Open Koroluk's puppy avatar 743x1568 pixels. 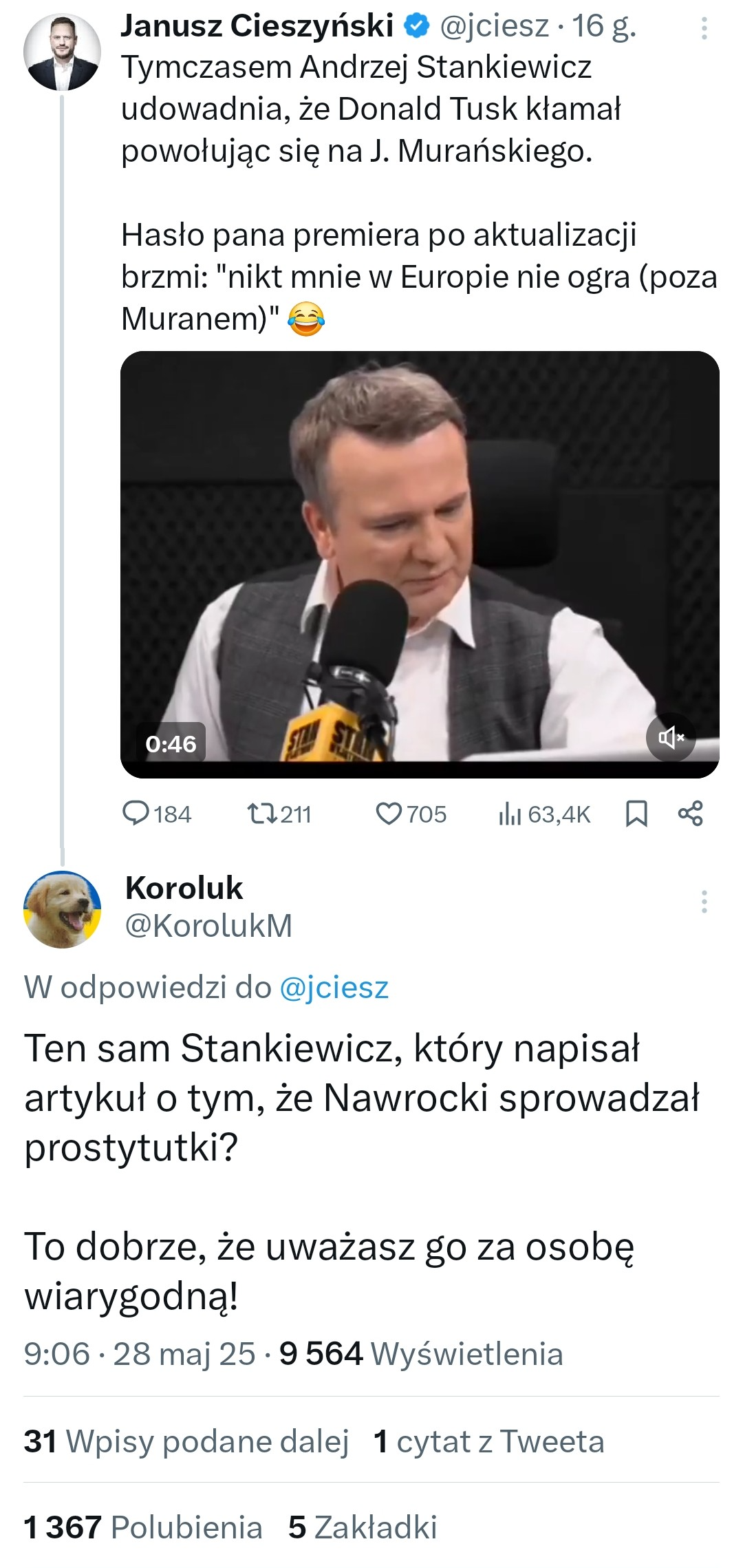(62, 909)
